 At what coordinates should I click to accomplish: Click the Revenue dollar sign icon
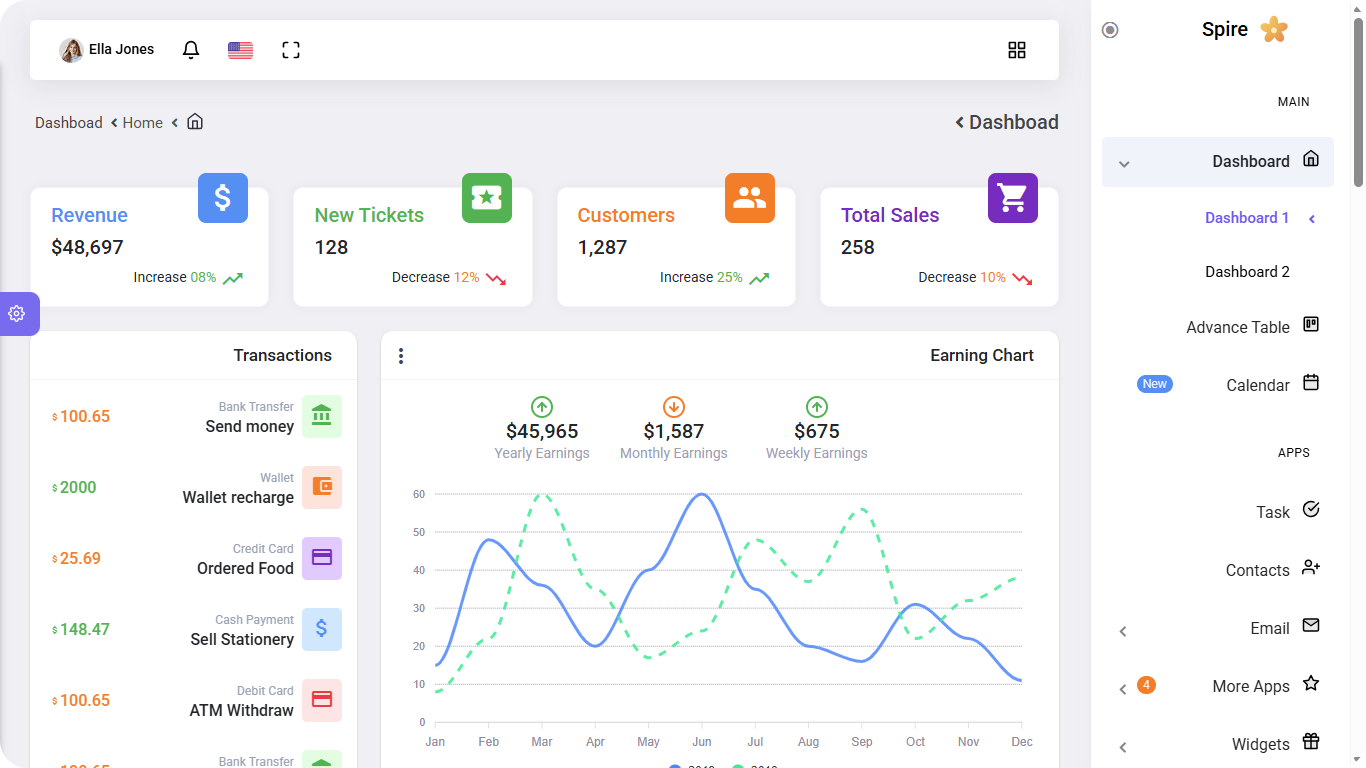tap(223, 198)
